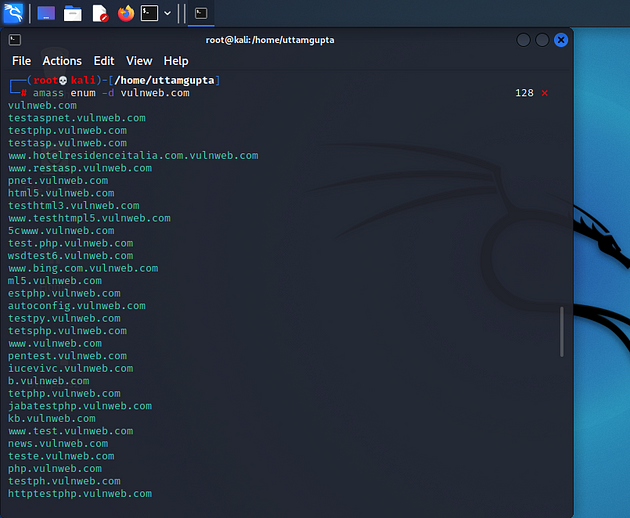Image resolution: width=630 pixels, height=518 pixels.
Task: Open the Actions menu
Action: tap(62, 61)
